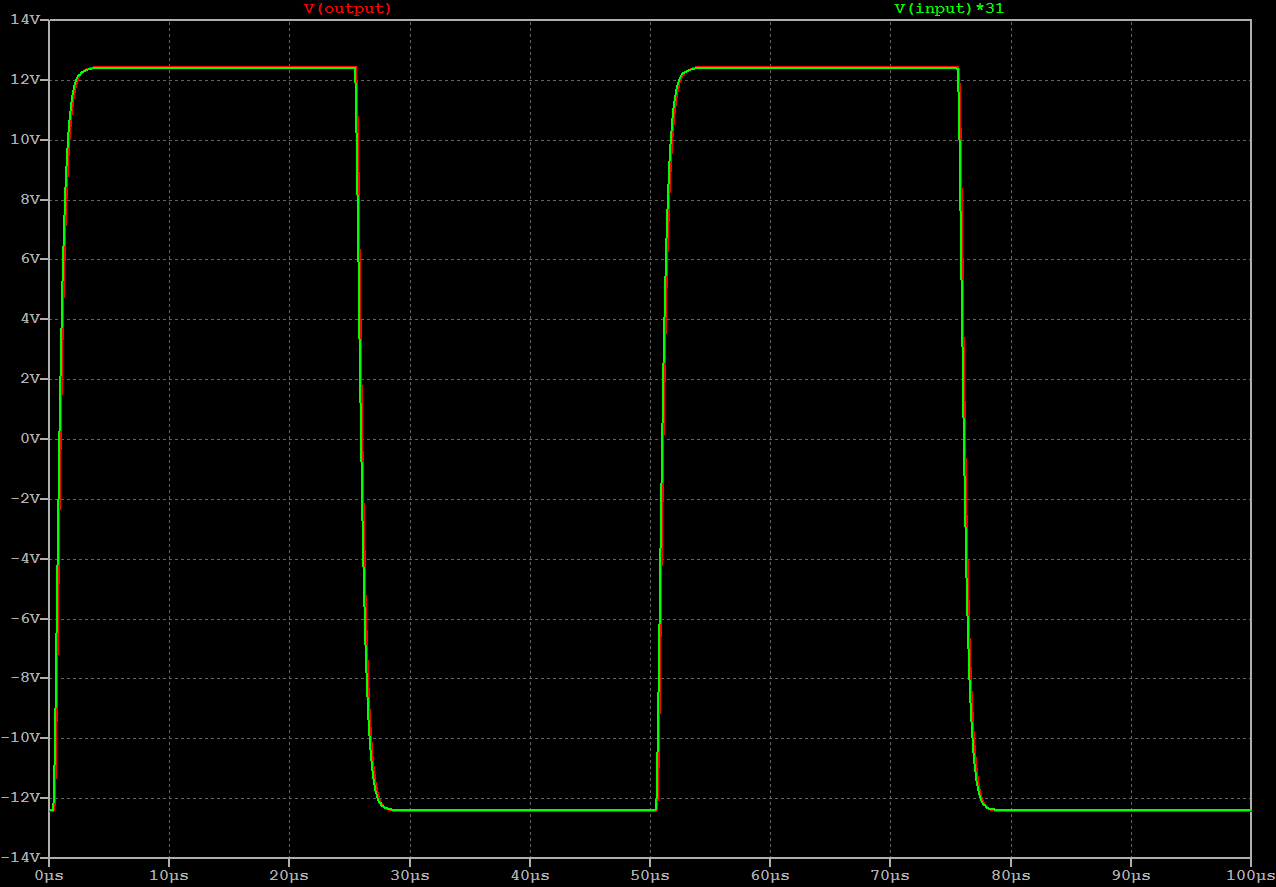Click the -4V vertical axis label
Screen dimensions: 1276x887
point(25,559)
